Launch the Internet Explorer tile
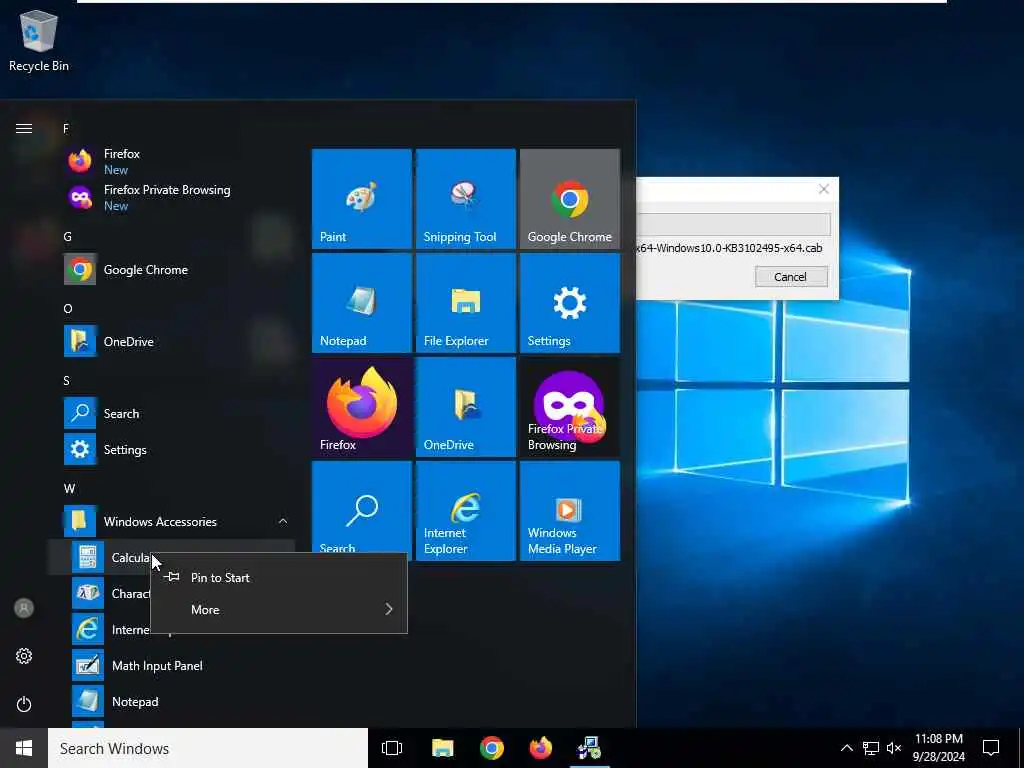Screen dimensions: 1024x768 click(466, 511)
